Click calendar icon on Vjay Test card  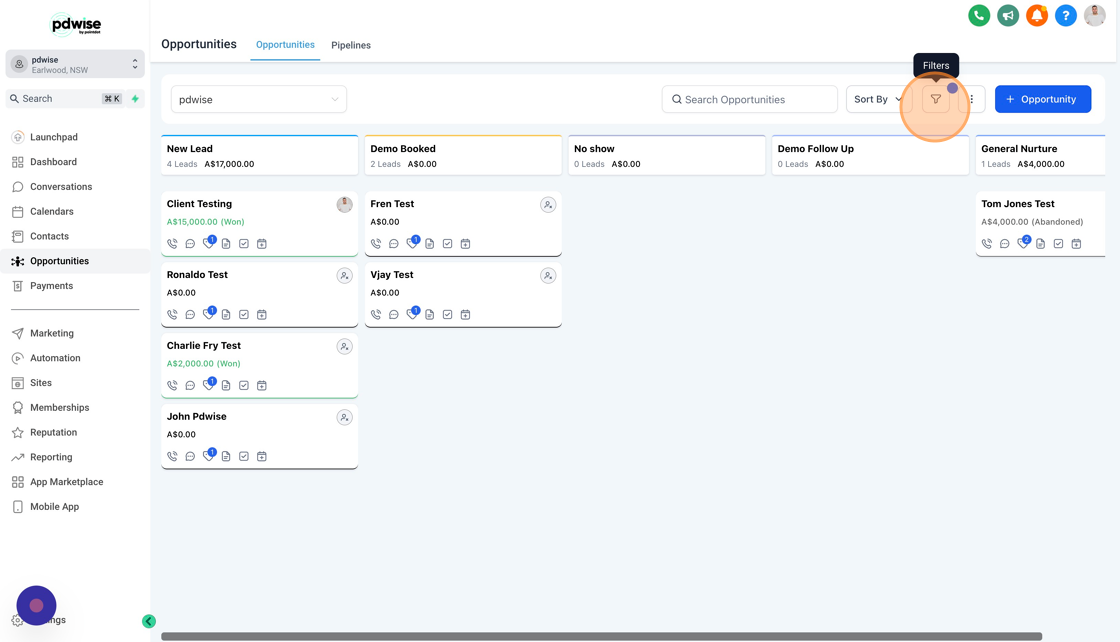click(465, 314)
